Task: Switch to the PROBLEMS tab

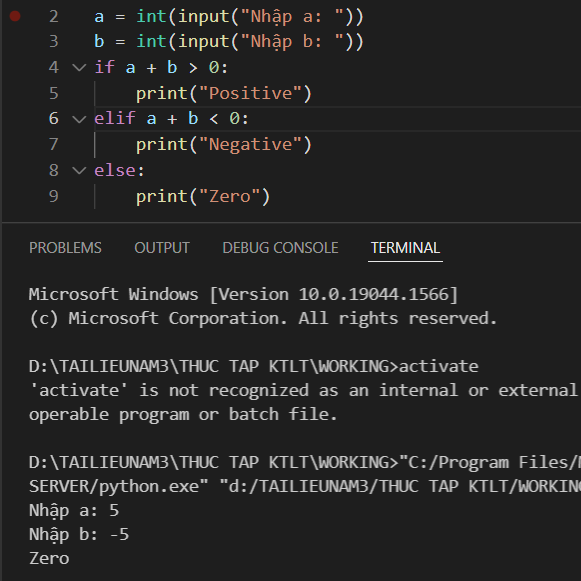Action: 65,248
